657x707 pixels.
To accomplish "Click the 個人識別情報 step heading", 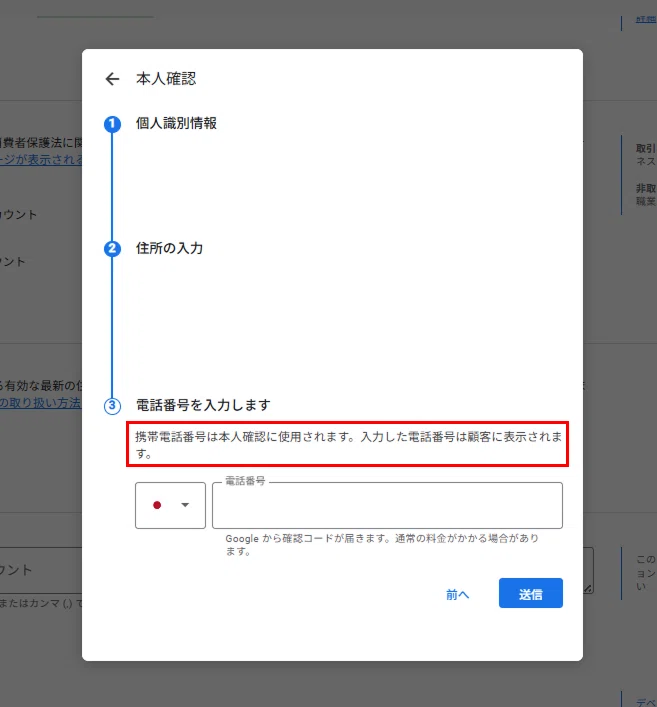I will [176, 123].
